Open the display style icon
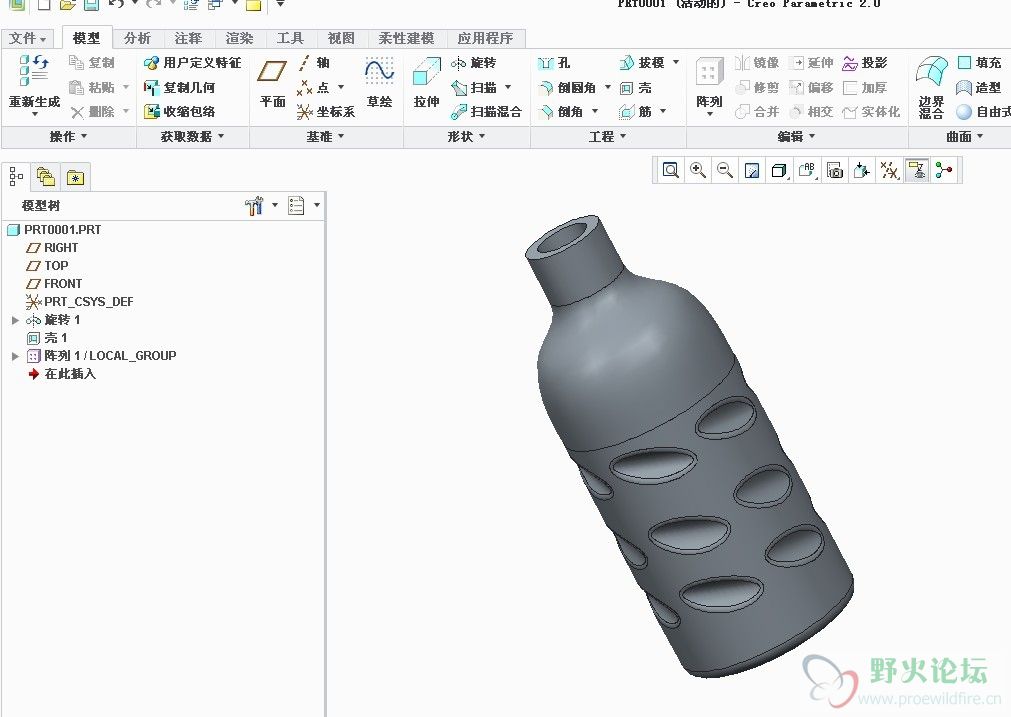 [780, 170]
